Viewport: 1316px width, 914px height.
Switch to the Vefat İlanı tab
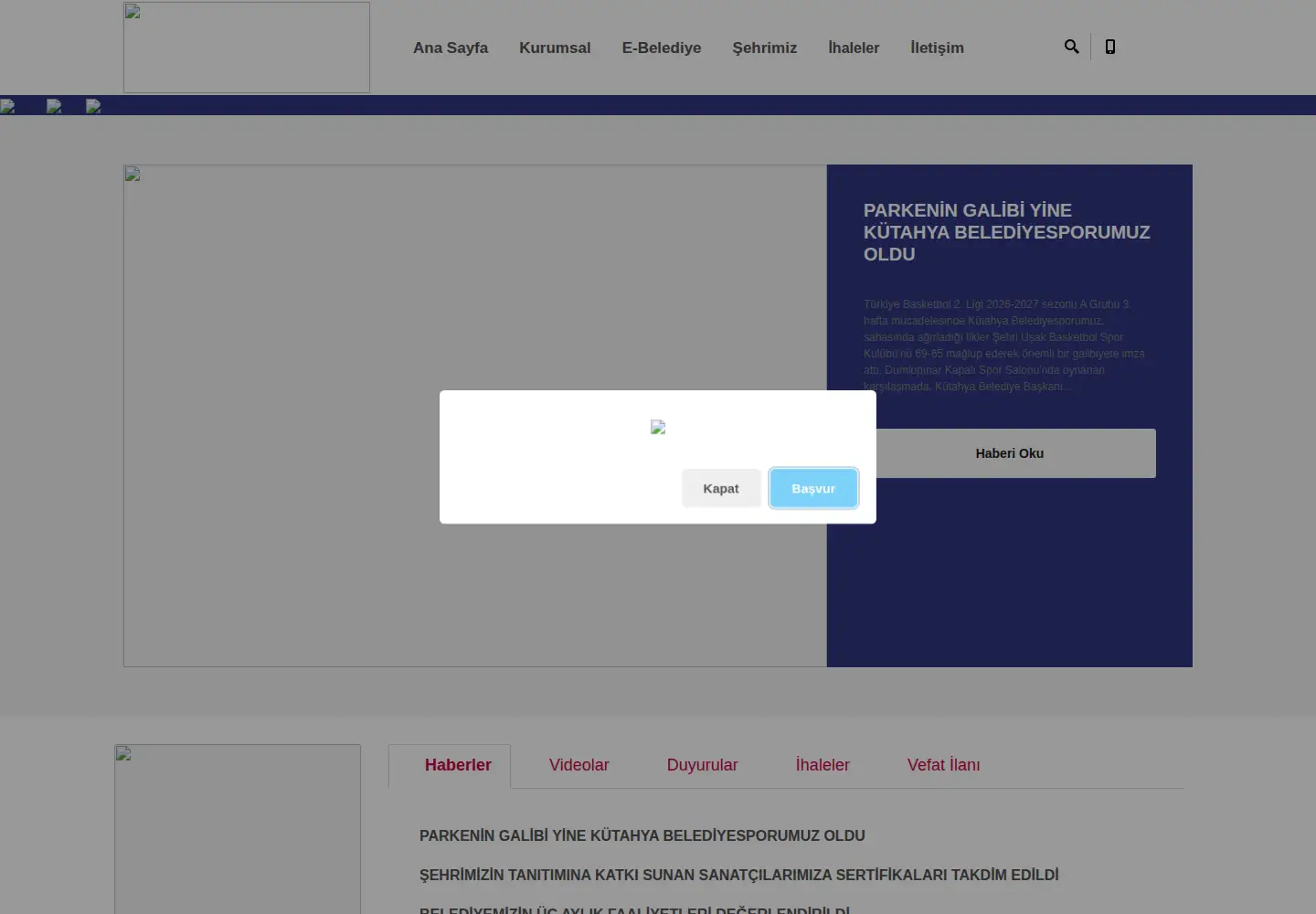tap(943, 765)
